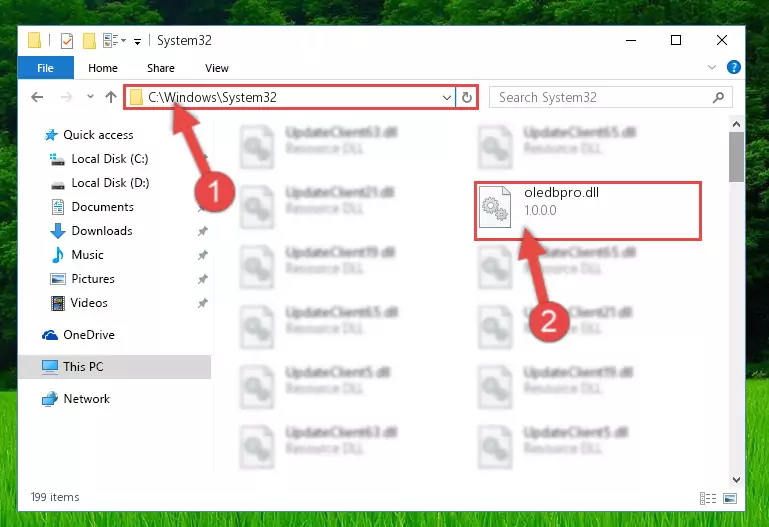Switch to Details view in status bar
769x527 pixels.
(708, 499)
